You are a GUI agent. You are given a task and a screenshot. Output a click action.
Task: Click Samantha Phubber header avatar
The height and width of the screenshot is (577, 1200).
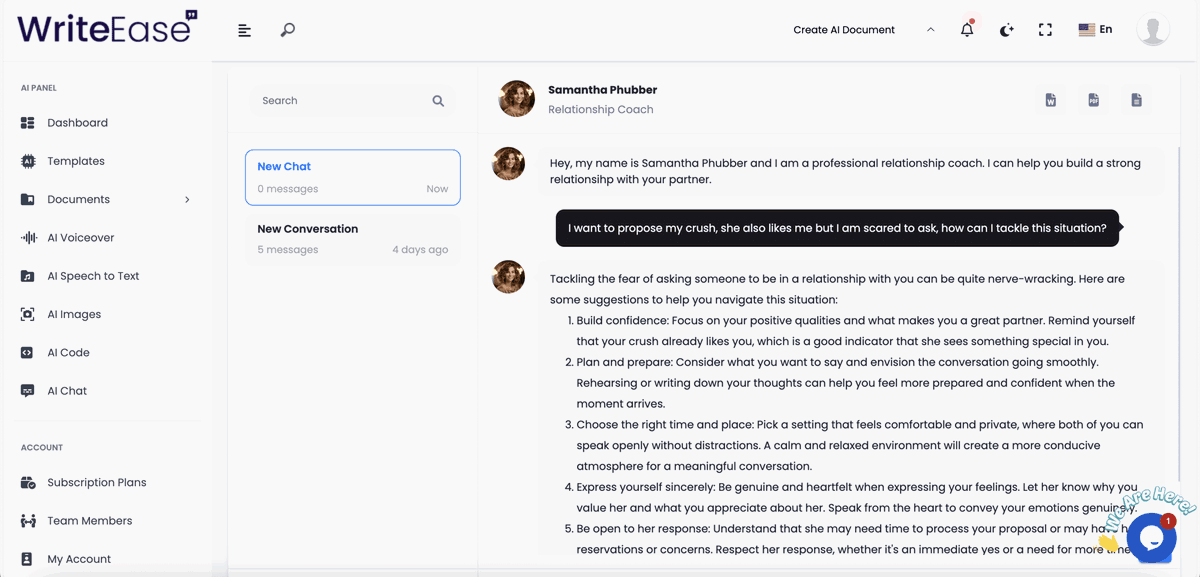[x=516, y=99]
